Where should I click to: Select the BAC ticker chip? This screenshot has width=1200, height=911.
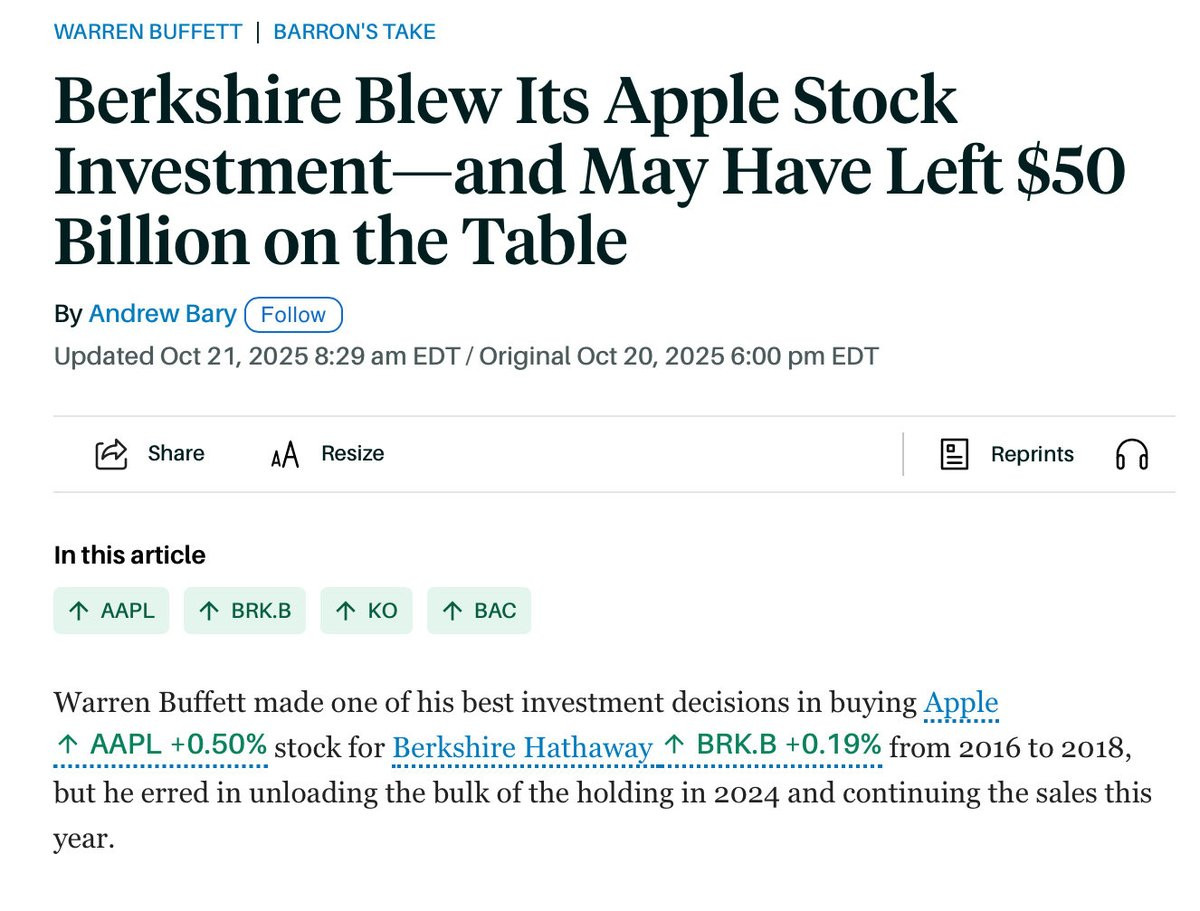479,611
